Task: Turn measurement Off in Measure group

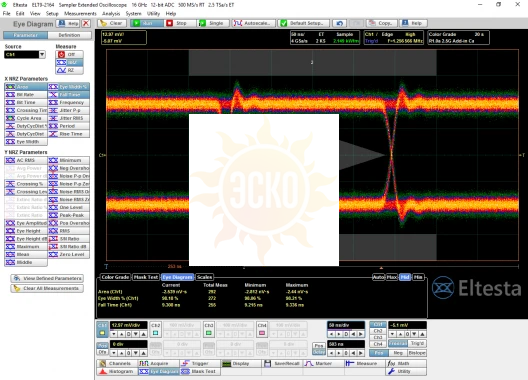Action: point(69,54)
